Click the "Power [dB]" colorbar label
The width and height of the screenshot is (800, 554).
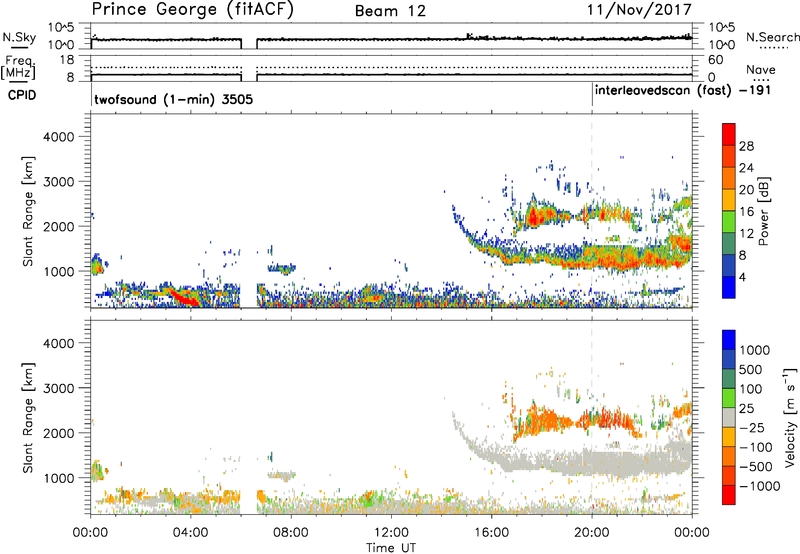[763, 211]
